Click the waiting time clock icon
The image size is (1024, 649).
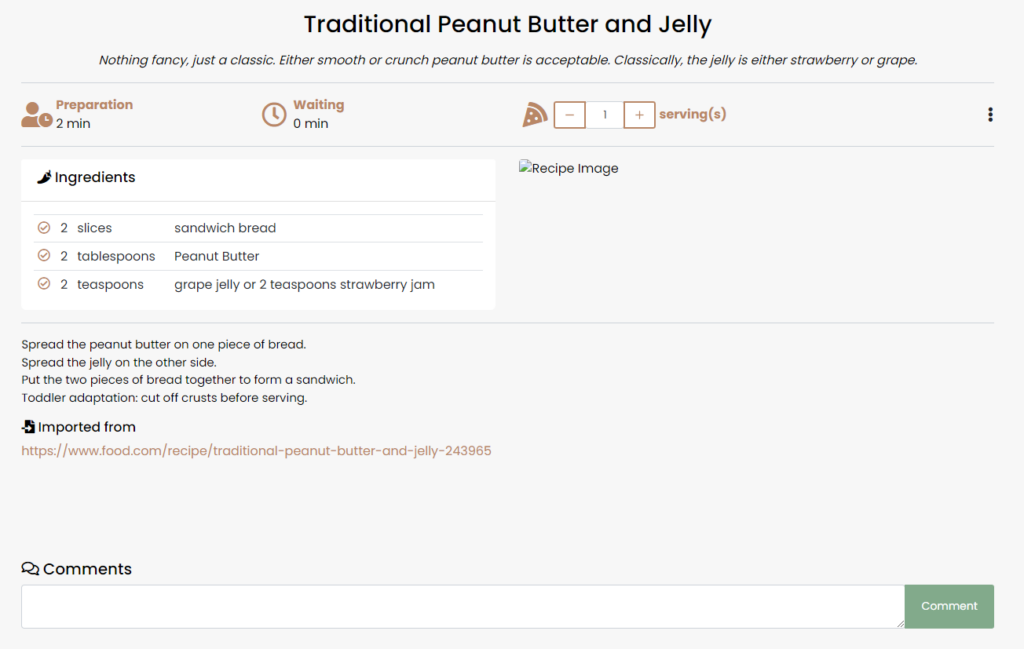(274, 114)
